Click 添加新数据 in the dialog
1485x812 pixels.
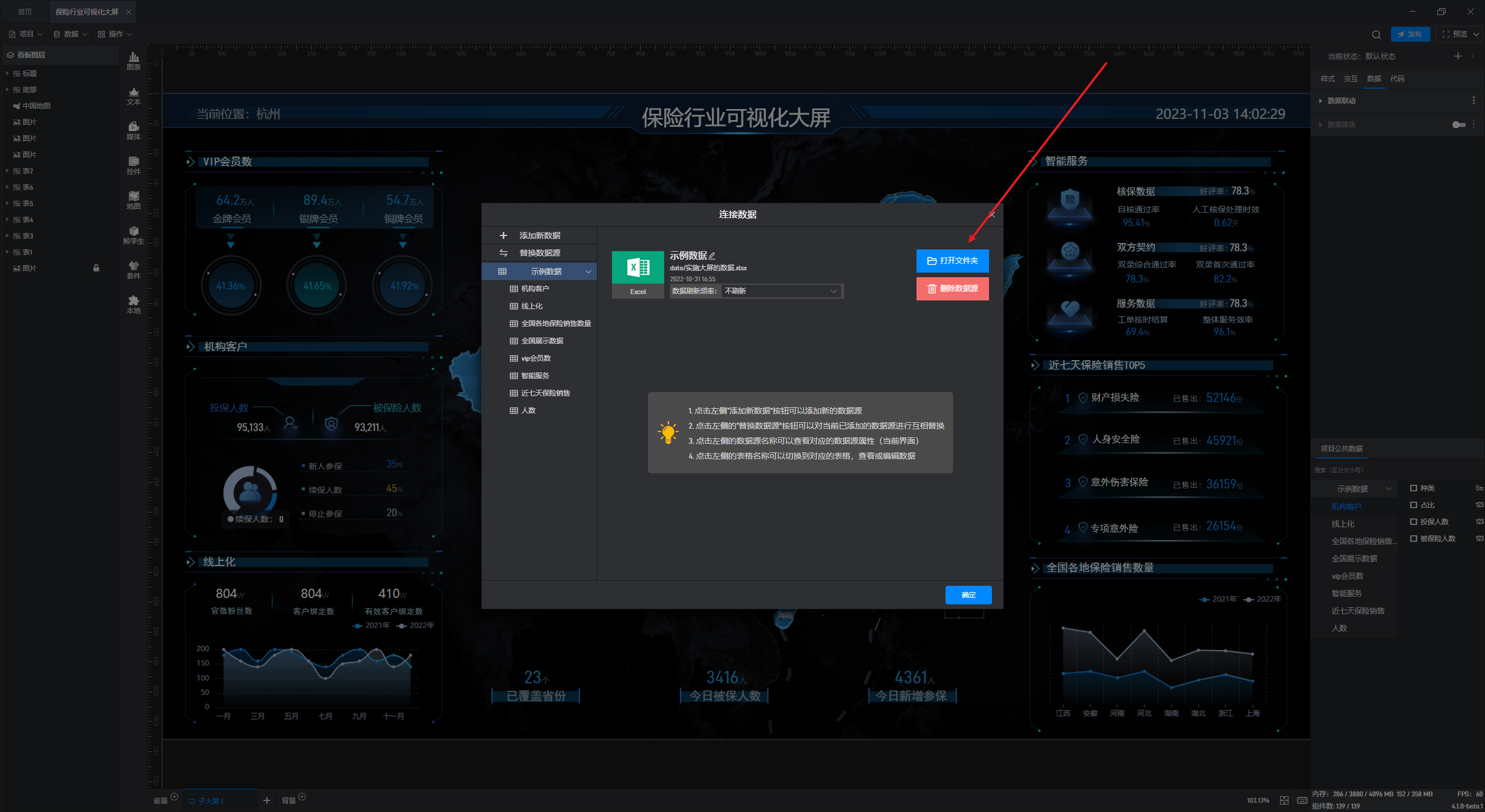click(539, 235)
